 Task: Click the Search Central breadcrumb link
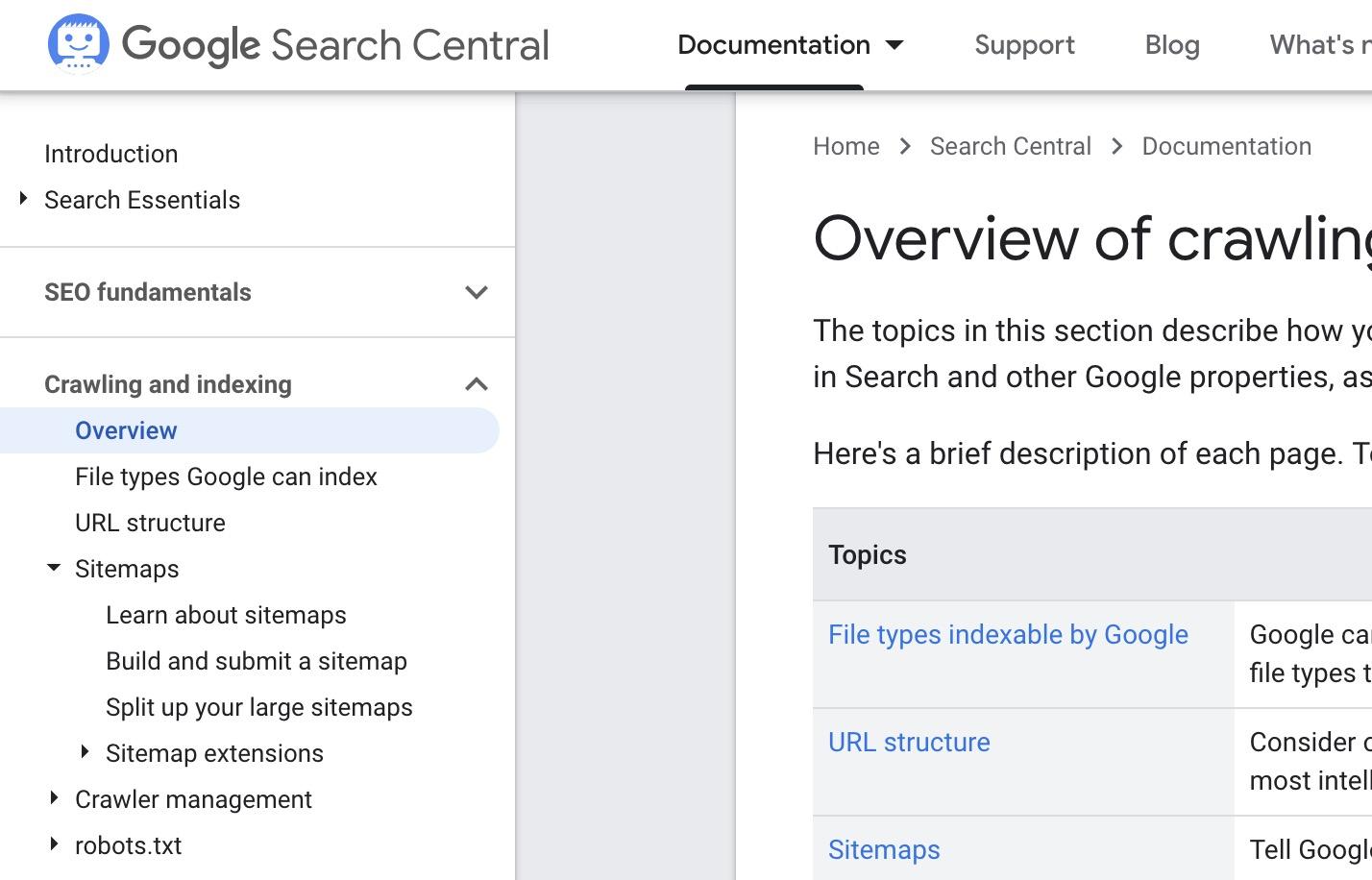pos(1010,146)
